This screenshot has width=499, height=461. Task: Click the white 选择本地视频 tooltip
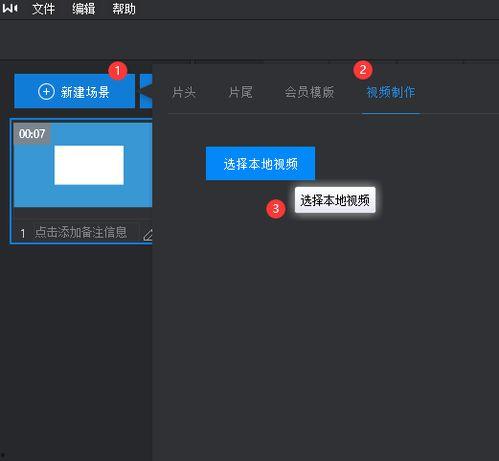(335, 200)
